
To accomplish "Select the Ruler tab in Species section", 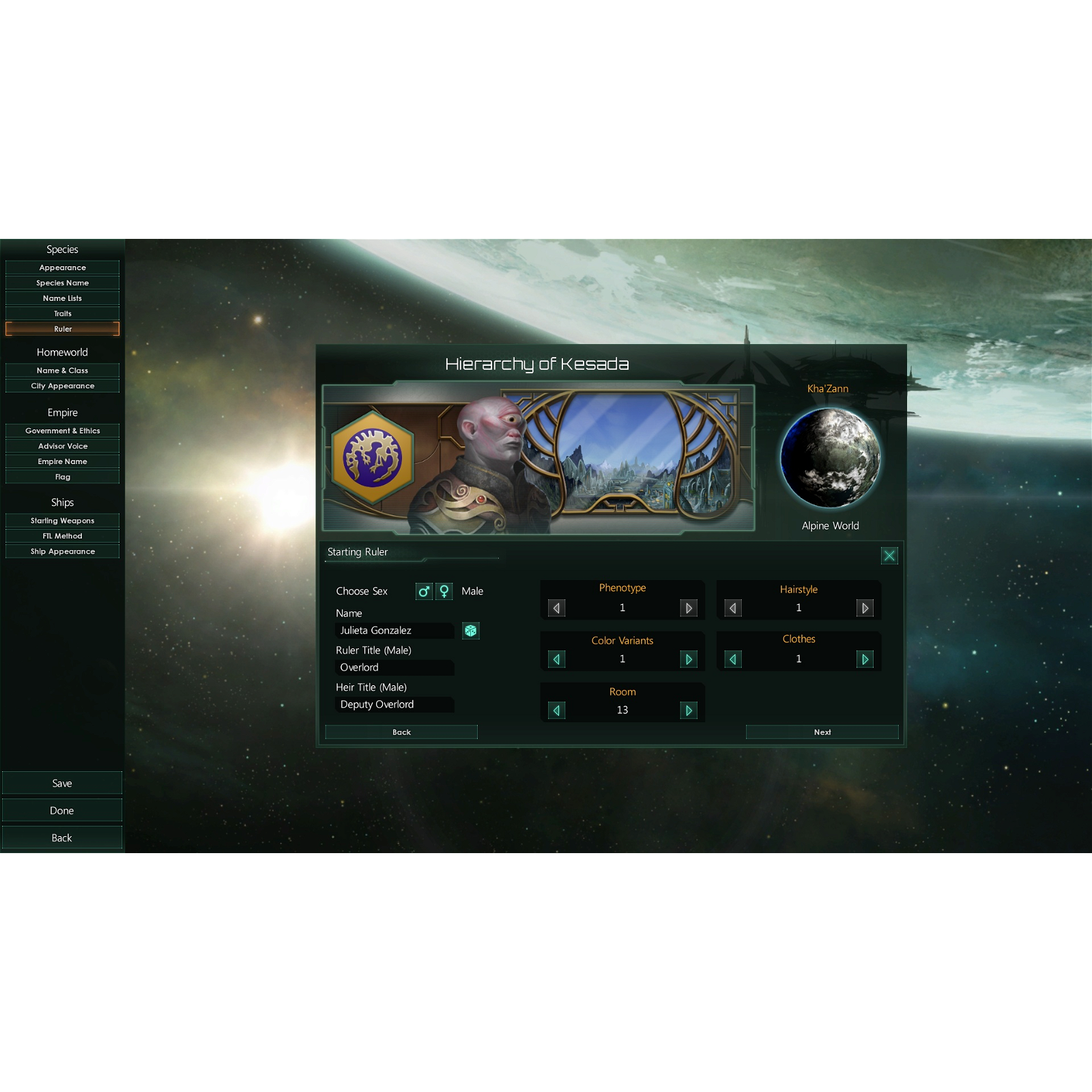I will point(62,328).
